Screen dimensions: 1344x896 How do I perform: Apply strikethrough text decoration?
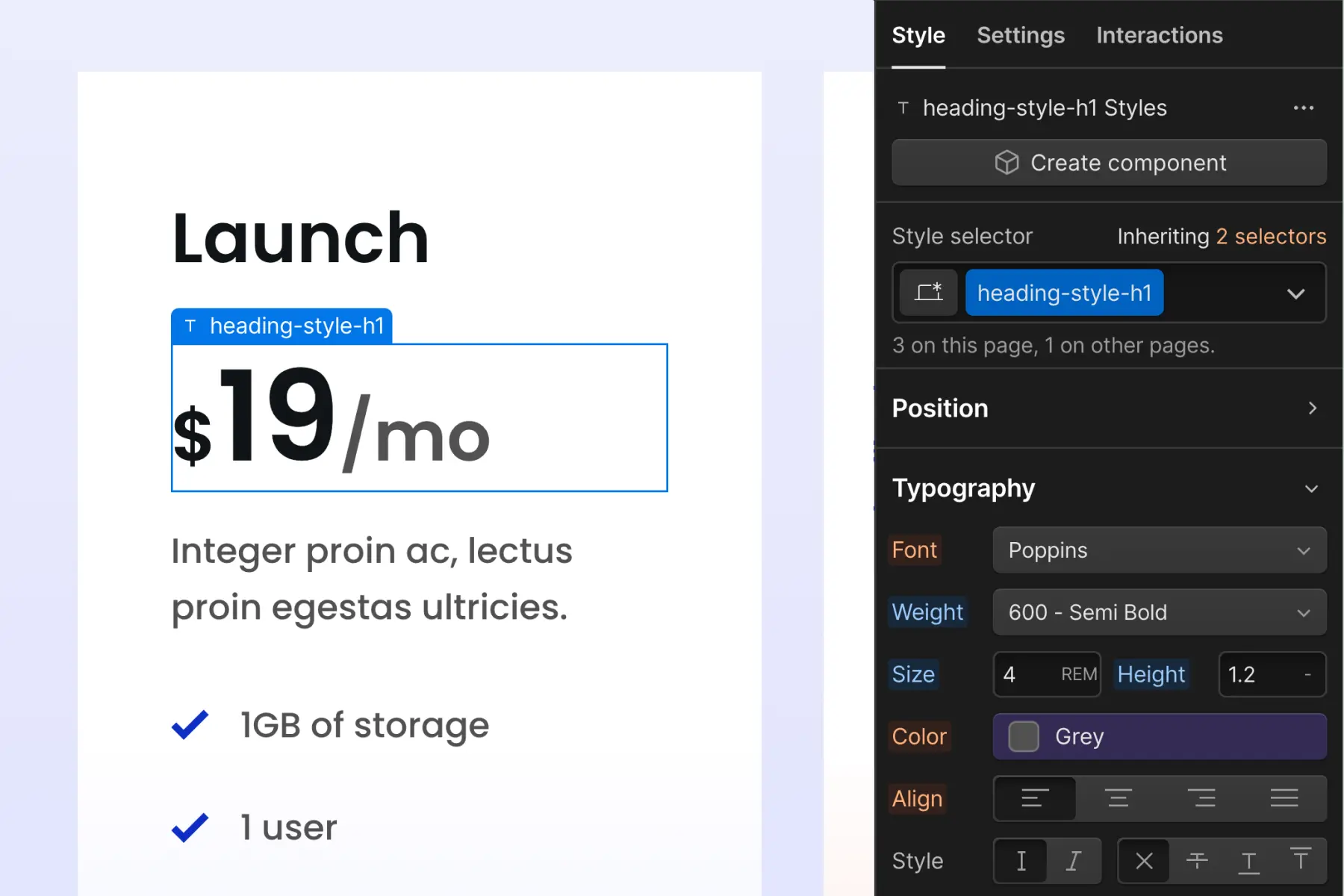tap(1197, 861)
